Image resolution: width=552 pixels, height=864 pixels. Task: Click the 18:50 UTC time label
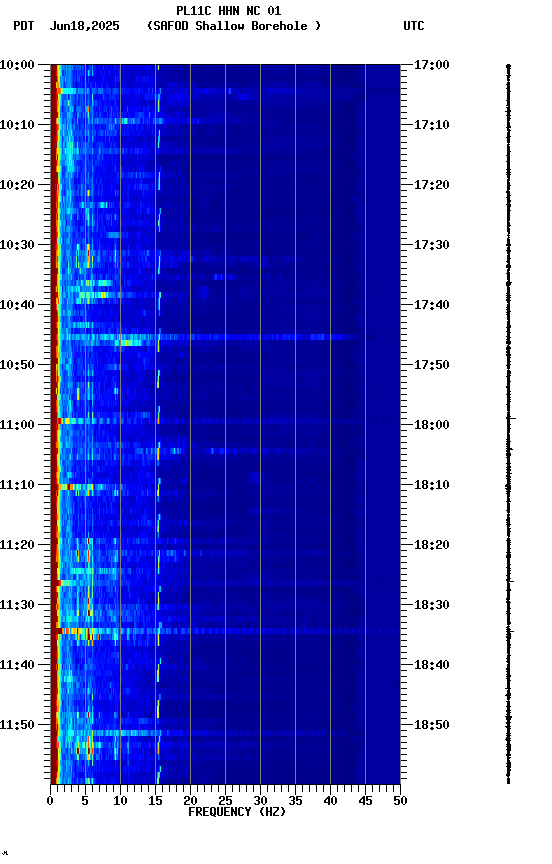pos(432,725)
